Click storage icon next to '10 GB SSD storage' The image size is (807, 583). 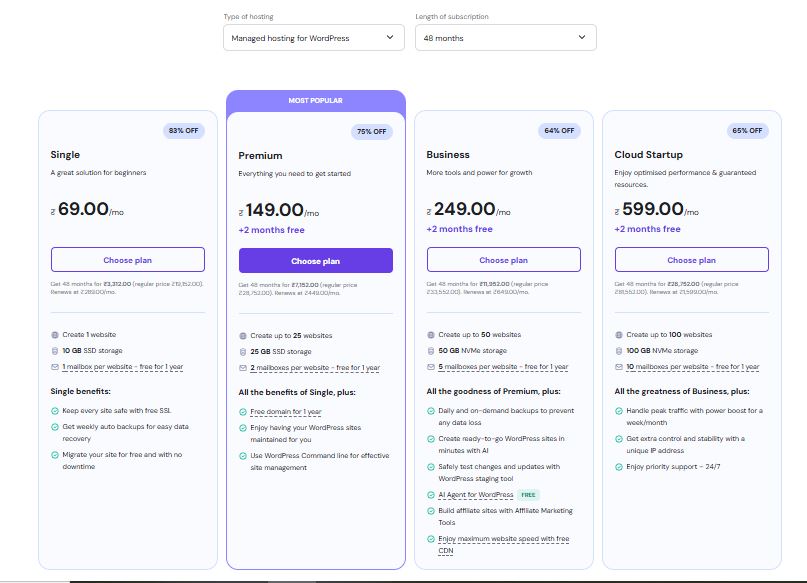click(54, 351)
